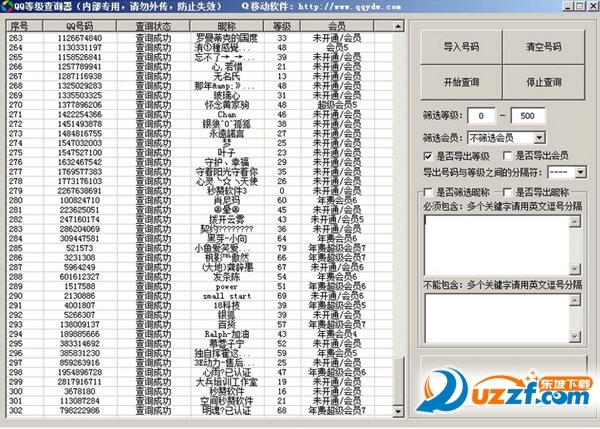The height and width of the screenshot is (429, 600).
Task: Select QQ number 1954896728
Action: point(80,372)
